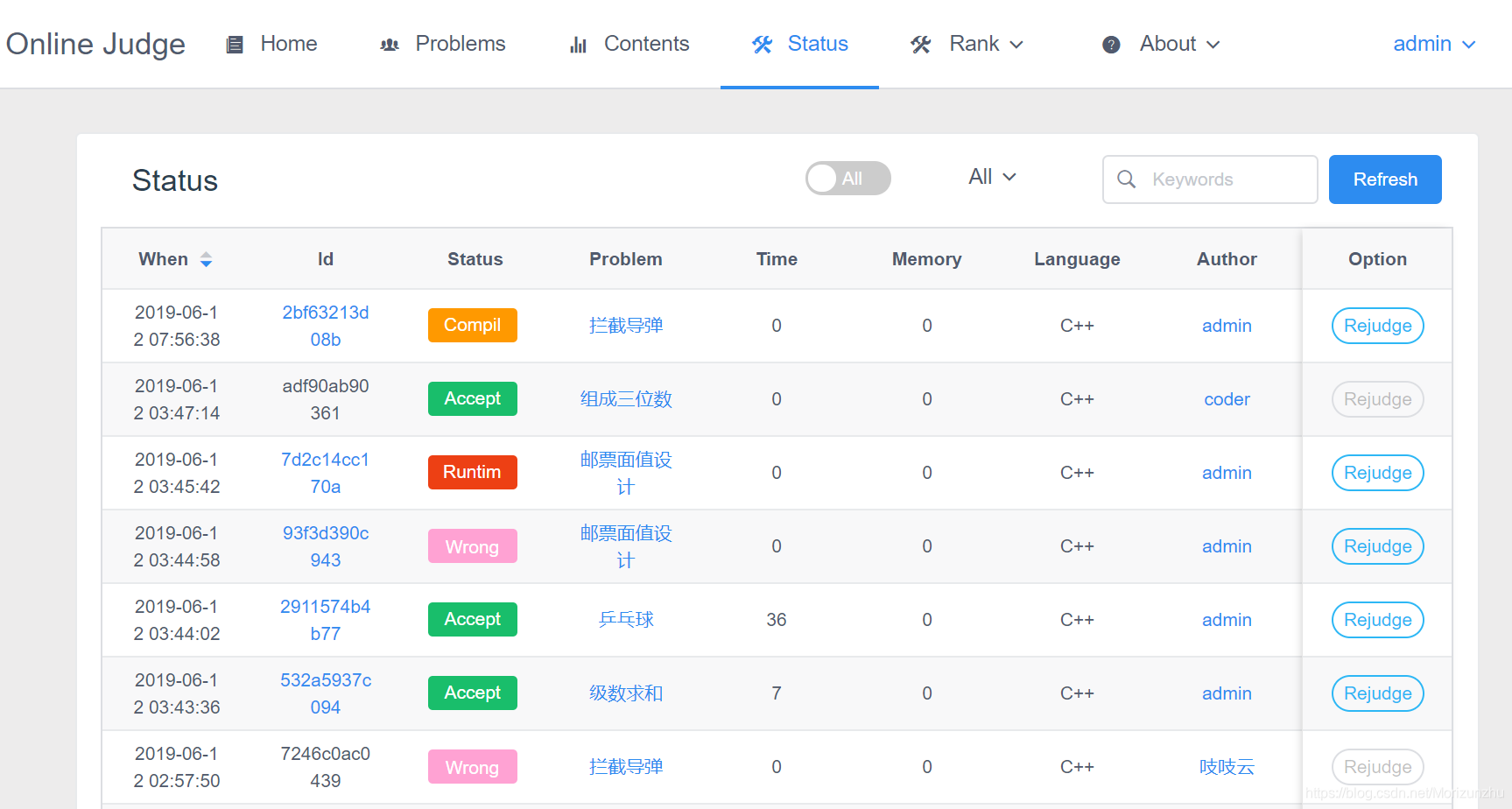Open the Problems menu
This screenshot has width=1512, height=809.
443,44
